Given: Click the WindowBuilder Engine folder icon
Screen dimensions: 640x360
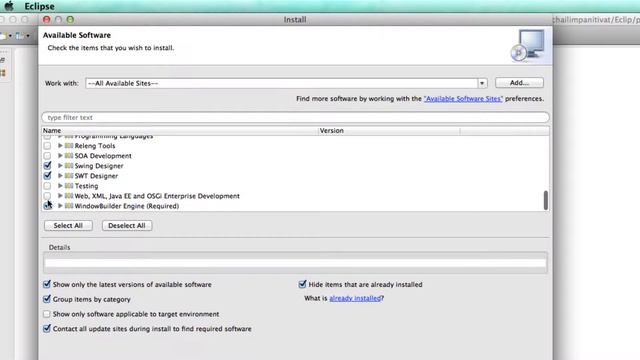Looking at the screenshot, I should click(69, 206).
